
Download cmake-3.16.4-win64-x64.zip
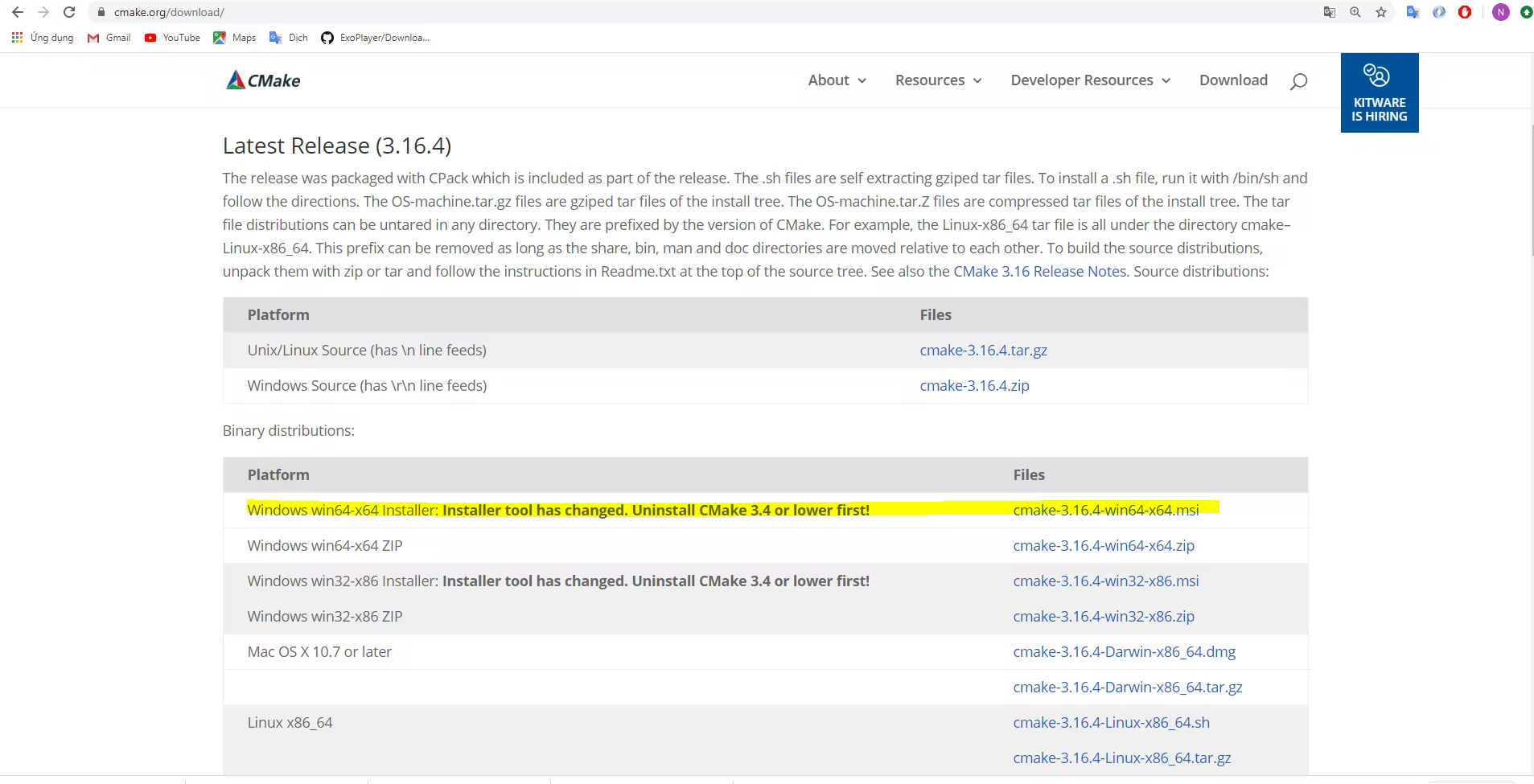click(1104, 545)
